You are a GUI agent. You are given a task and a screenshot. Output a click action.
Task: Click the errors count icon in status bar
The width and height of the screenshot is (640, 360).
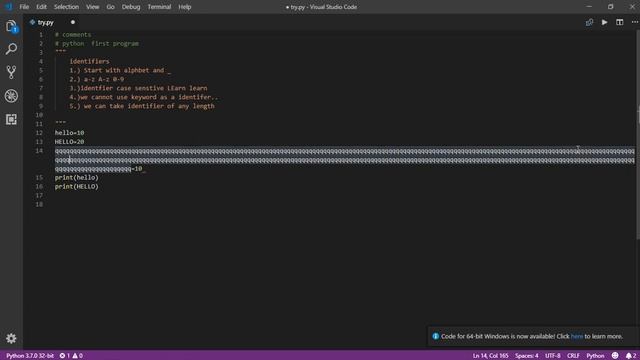tap(62, 356)
